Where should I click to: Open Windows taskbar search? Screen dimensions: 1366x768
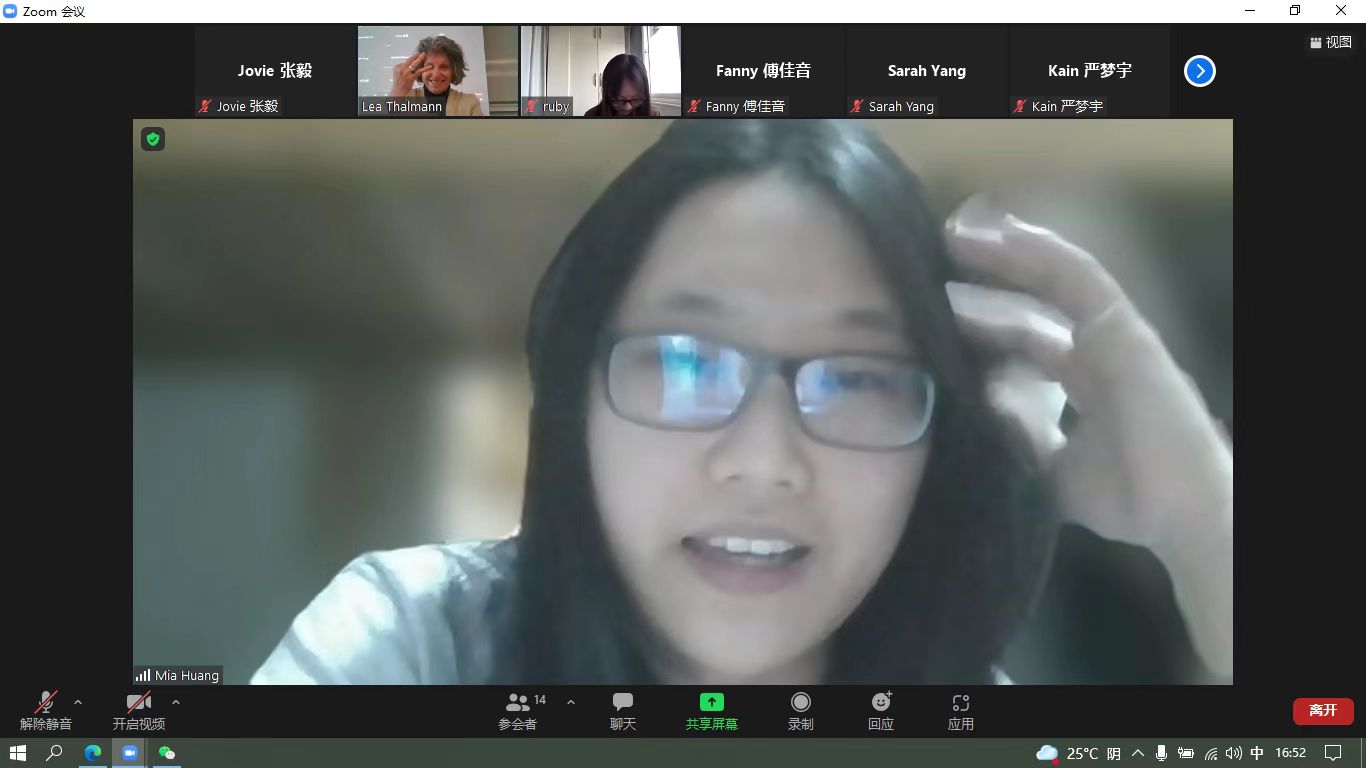tap(55, 753)
